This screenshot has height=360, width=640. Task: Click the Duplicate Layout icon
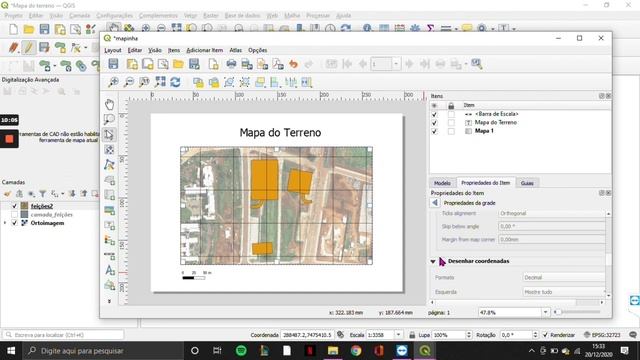point(148,64)
